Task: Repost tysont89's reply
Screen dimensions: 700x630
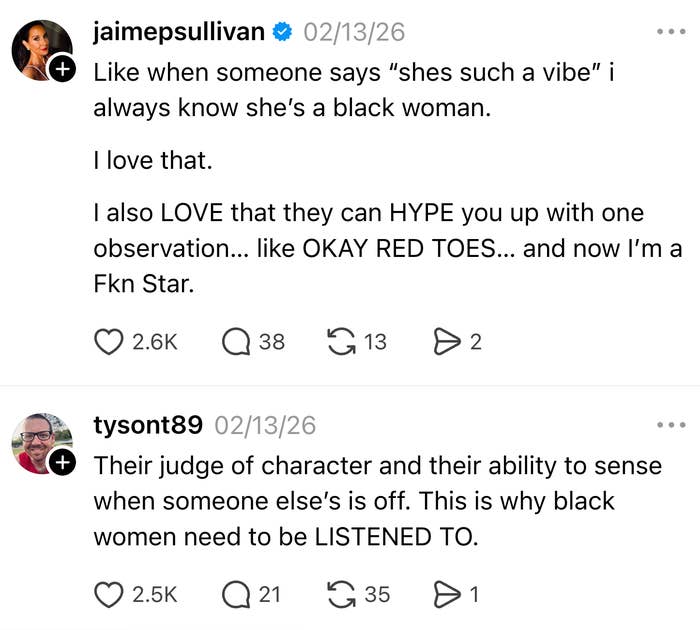Action: coord(343,594)
